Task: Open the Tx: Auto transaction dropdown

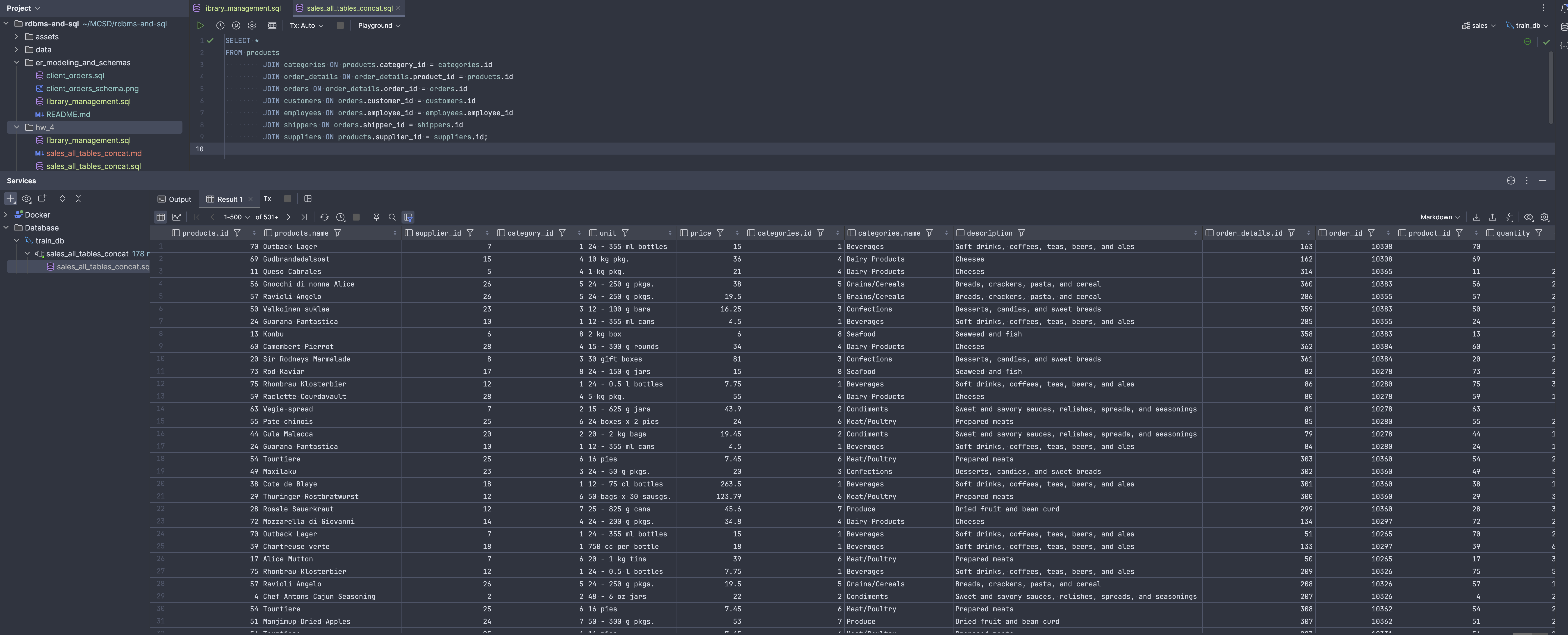Action: pyautogui.click(x=306, y=25)
